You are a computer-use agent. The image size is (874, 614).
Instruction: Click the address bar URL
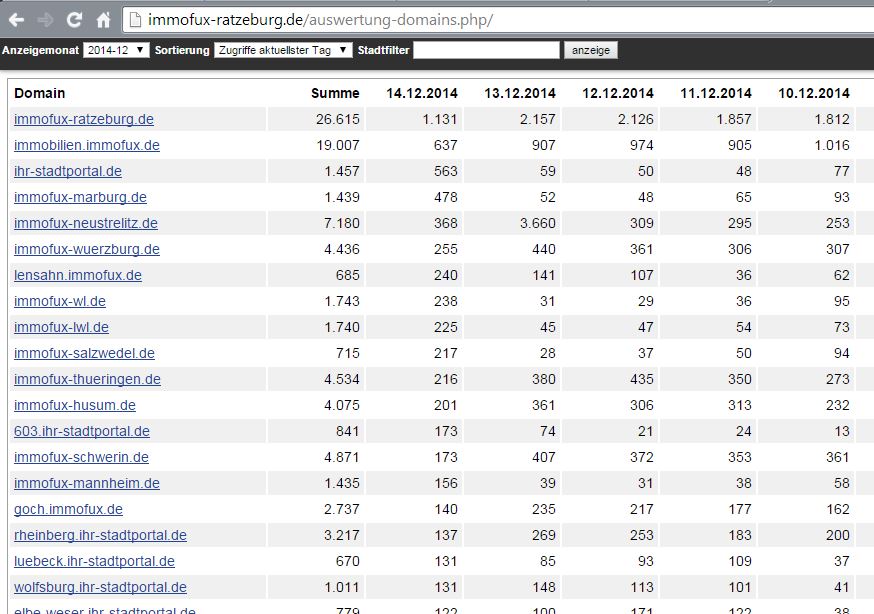tap(320, 19)
